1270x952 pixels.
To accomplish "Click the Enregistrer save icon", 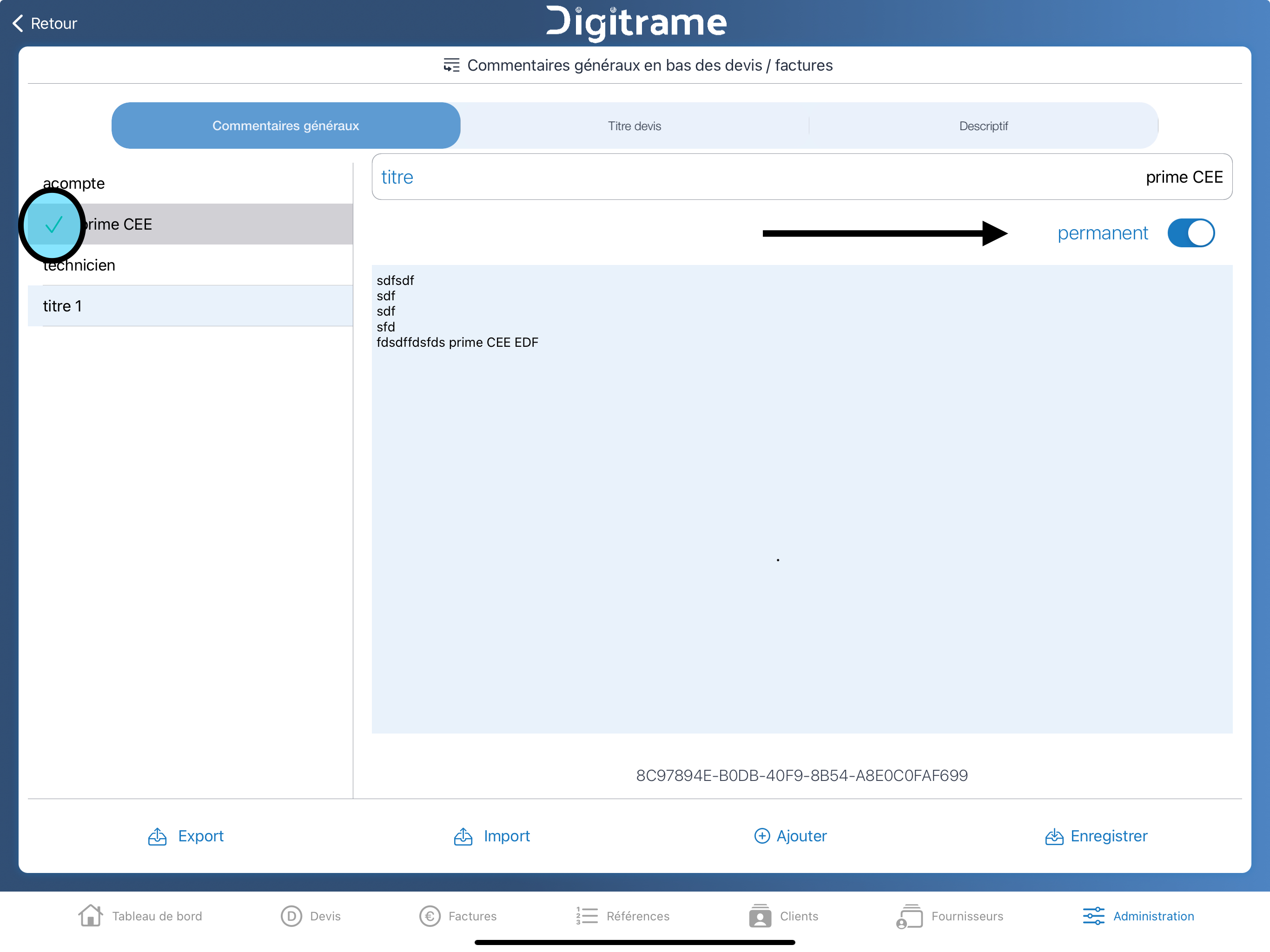I will point(1054,837).
